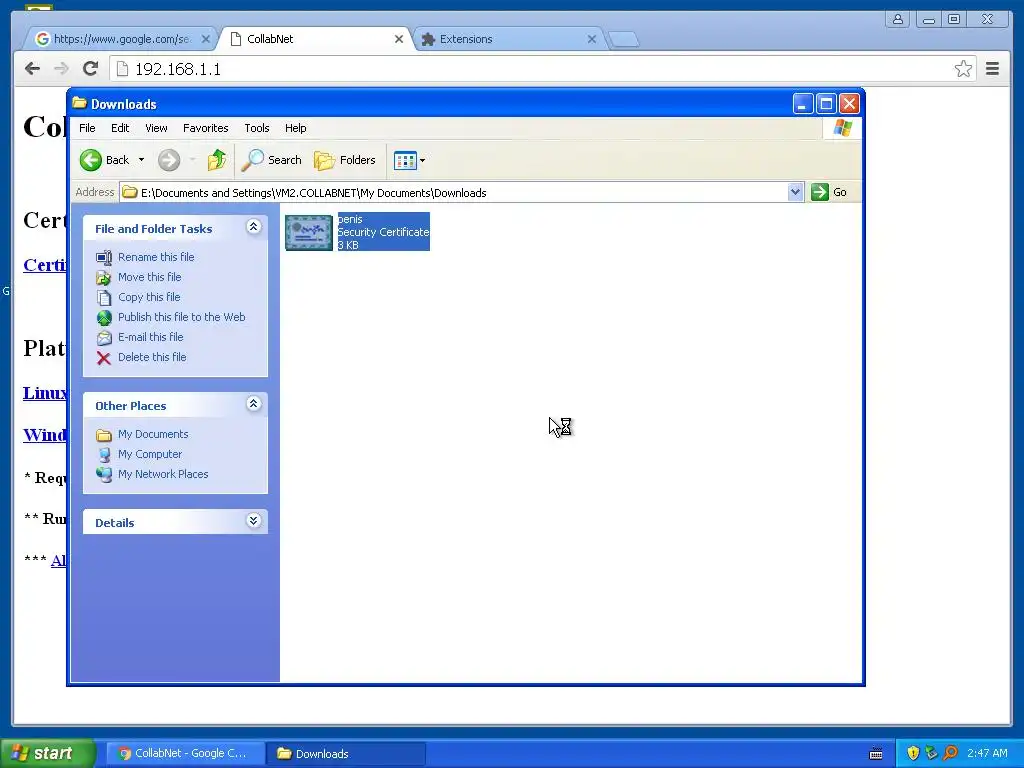Click the system clock showing 2:47 AM
This screenshot has height=768, width=1024.
(x=987, y=754)
